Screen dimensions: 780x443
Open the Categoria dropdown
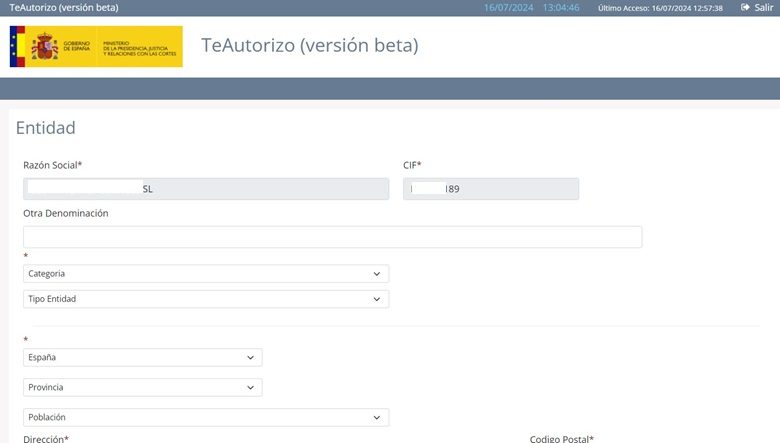pyautogui.click(x=206, y=273)
